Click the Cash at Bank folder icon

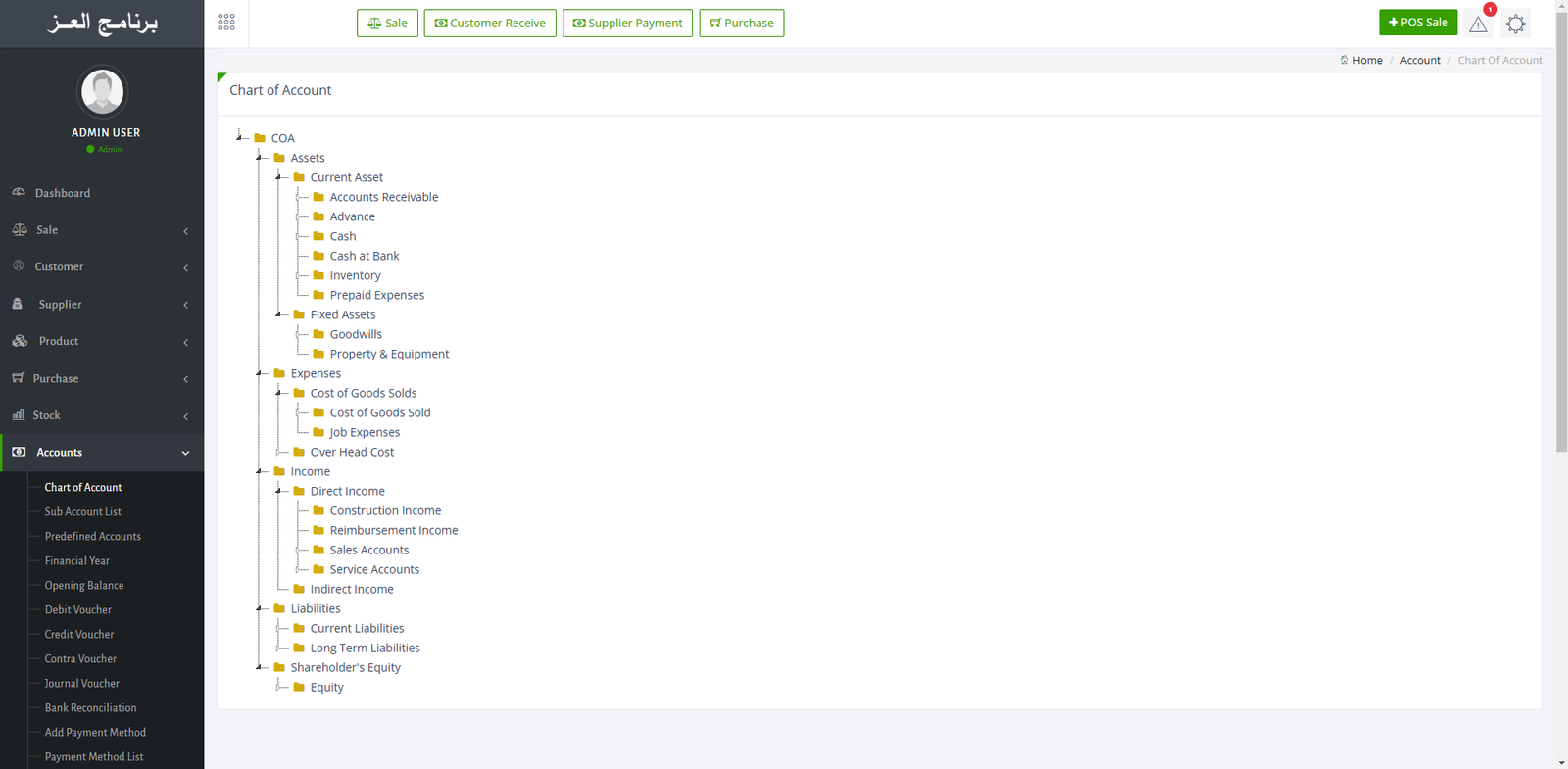pos(318,256)
